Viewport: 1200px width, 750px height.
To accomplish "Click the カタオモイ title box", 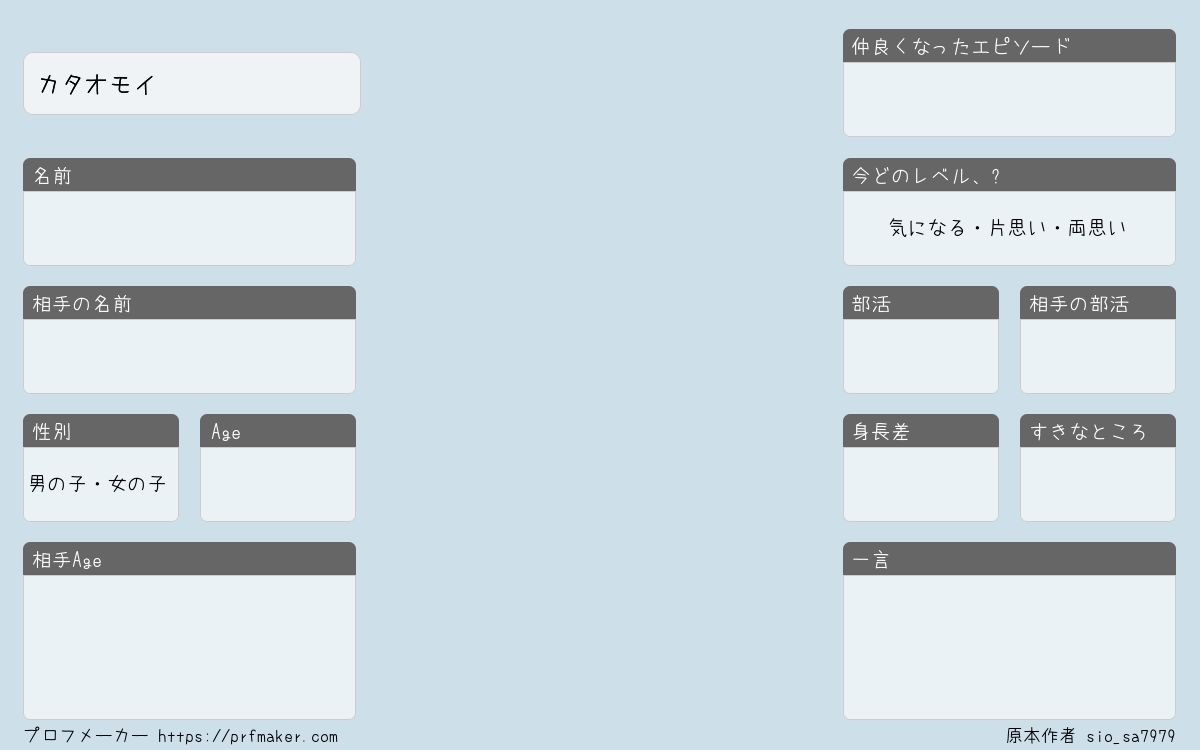I will coord(191,84).
